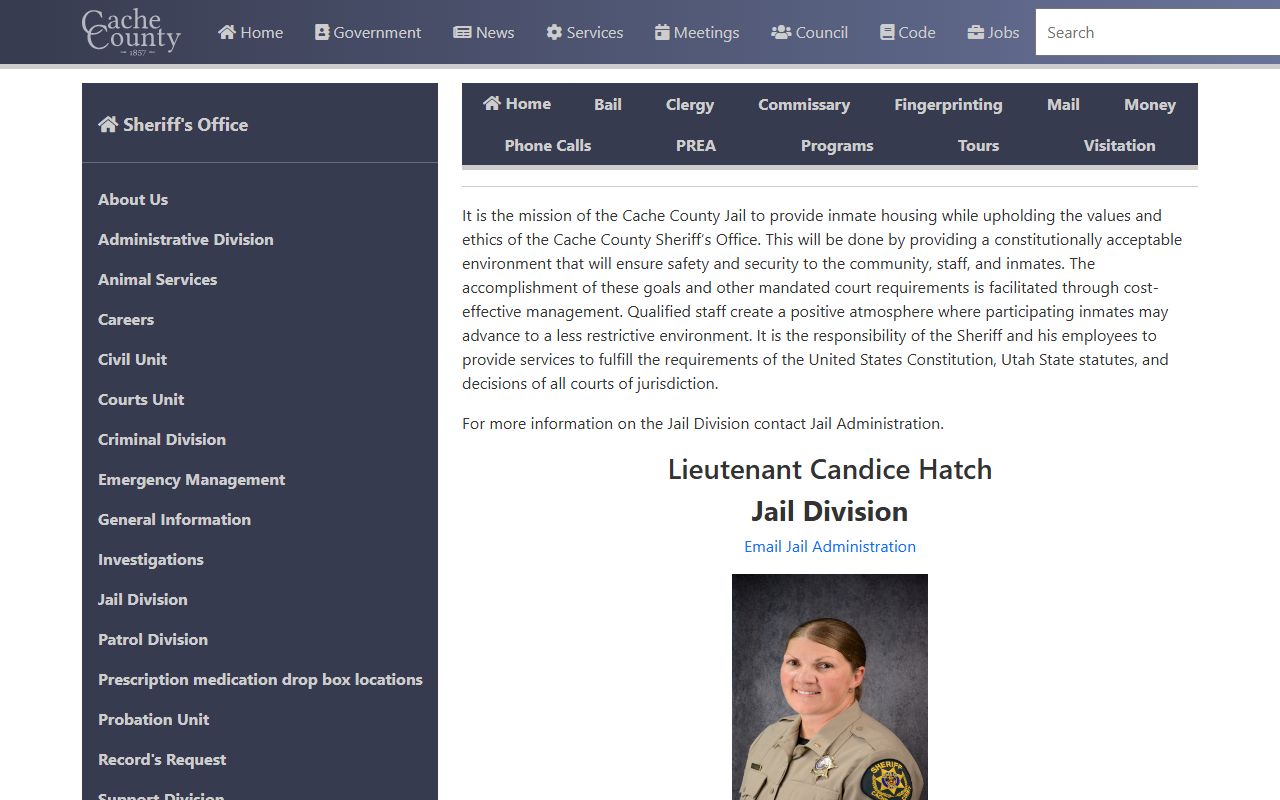Screen dimensions: 1280x800
Task: Click the Jail Division heading under the lieutenant's name
Action: [x=830, y=511]
